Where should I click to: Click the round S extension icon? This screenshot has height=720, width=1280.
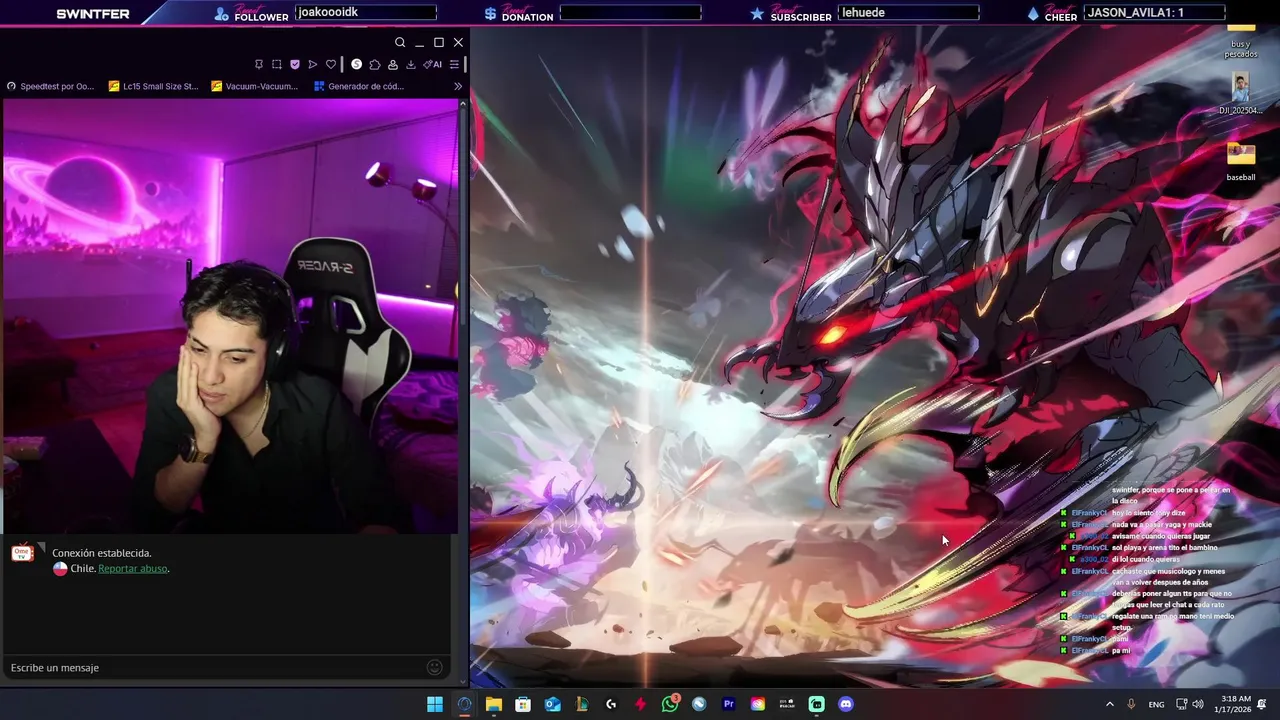coord(356,64)
